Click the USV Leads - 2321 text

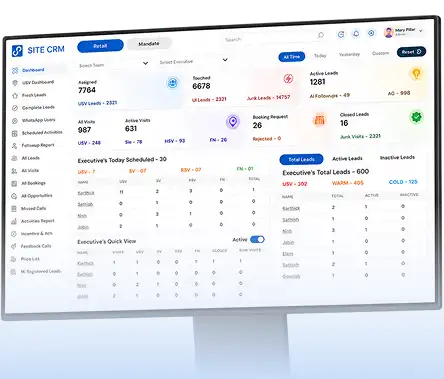tap(97, 103)
